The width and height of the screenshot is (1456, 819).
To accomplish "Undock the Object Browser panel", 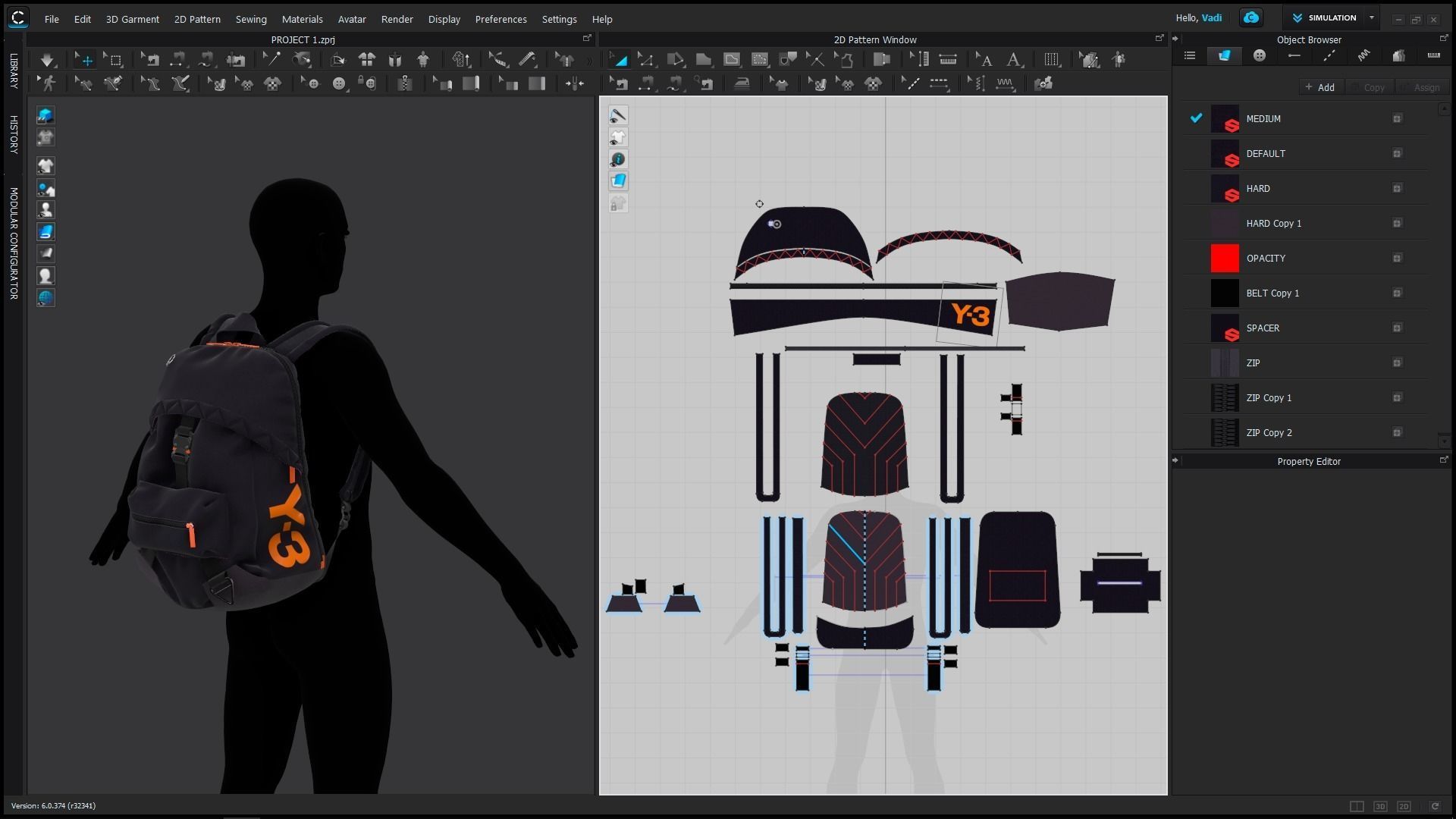I will [x=1443, y=38].
